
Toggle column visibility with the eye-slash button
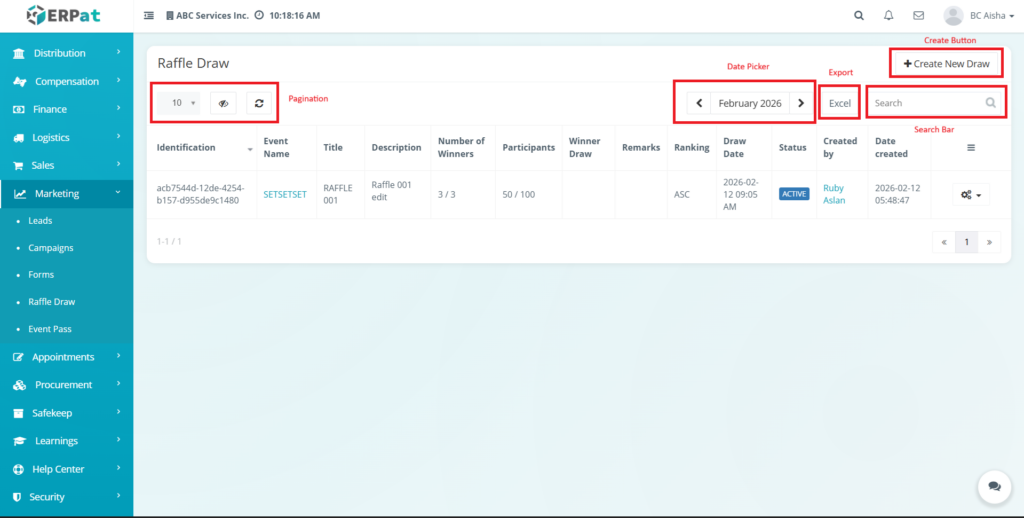pyautogui.click(x=224, y=103)
